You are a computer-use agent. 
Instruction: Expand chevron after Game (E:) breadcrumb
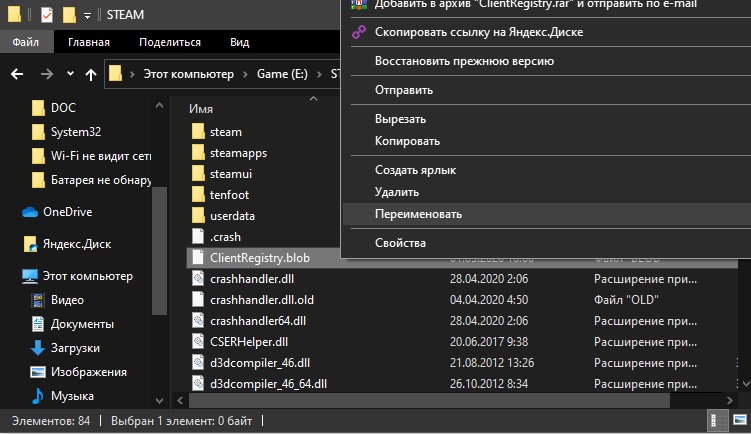319,74
